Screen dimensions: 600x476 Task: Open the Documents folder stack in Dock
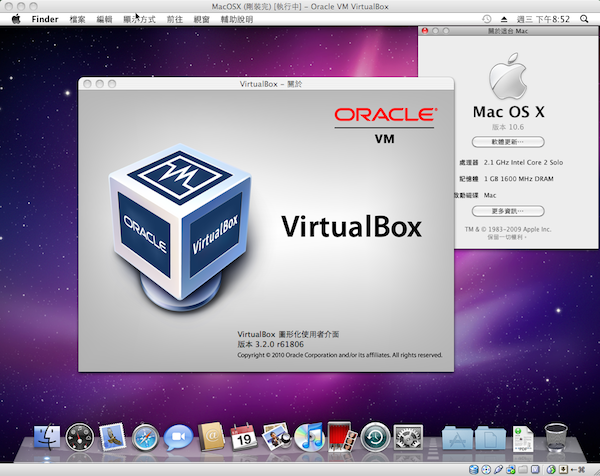pyautogui.click(x=490, y=437)
